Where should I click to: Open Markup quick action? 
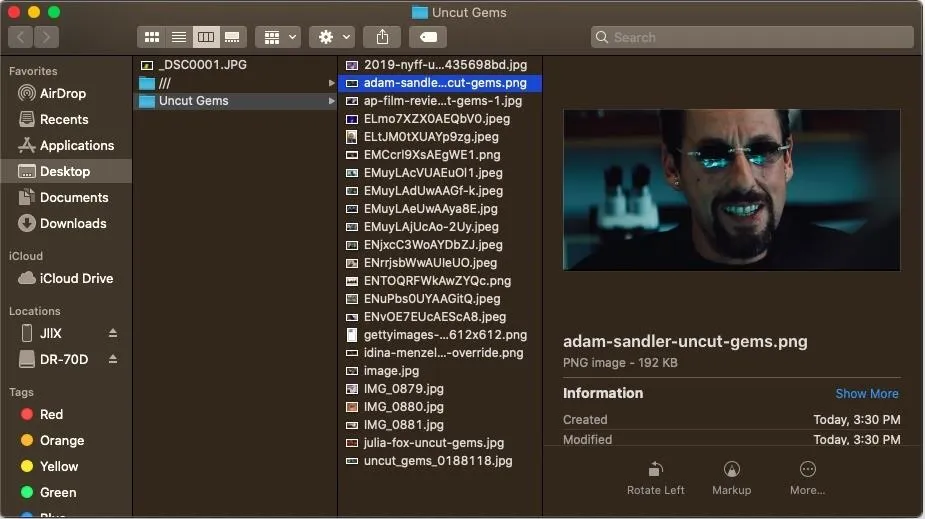coord(732,478)
